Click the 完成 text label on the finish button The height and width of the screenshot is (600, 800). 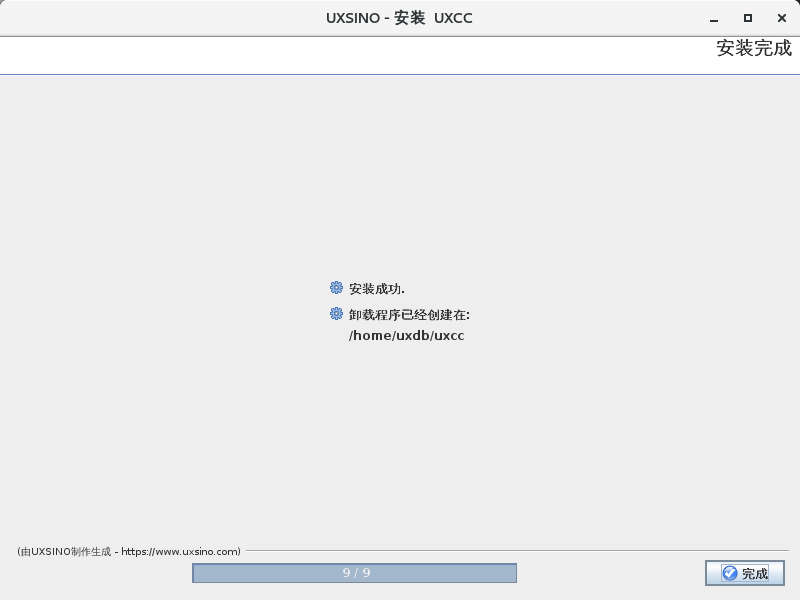[x=755, y=574]
